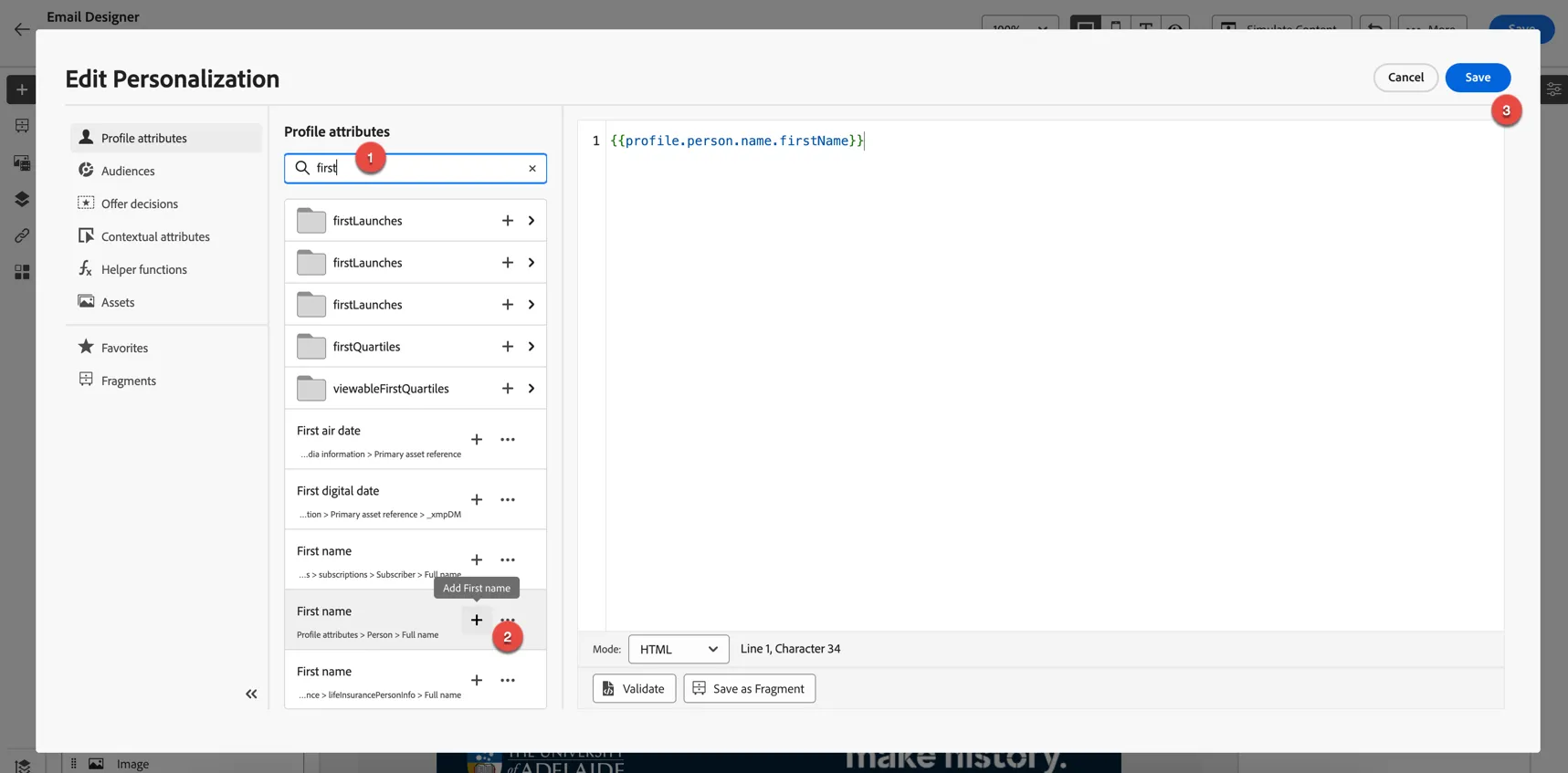Clear the search text with the x icon

tap(532, 168)
